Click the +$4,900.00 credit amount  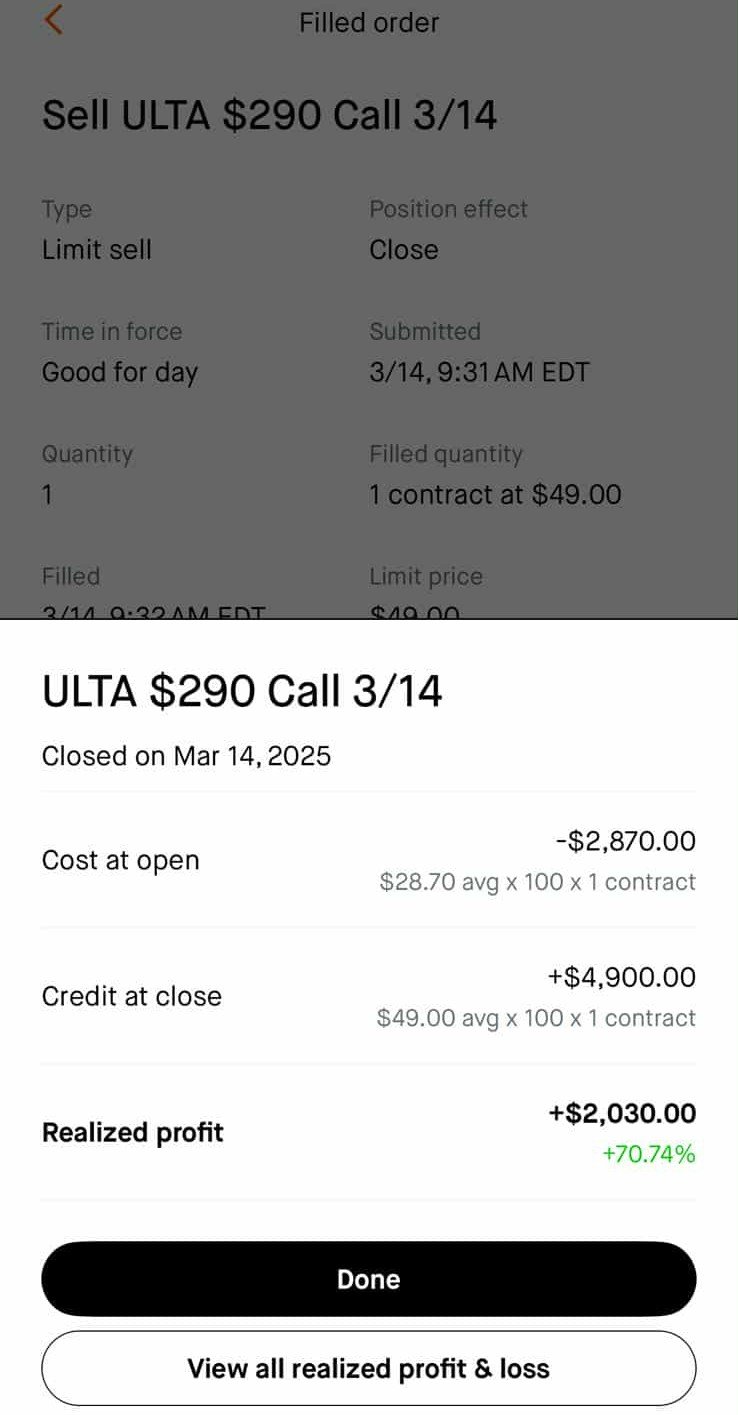point(621,977)
